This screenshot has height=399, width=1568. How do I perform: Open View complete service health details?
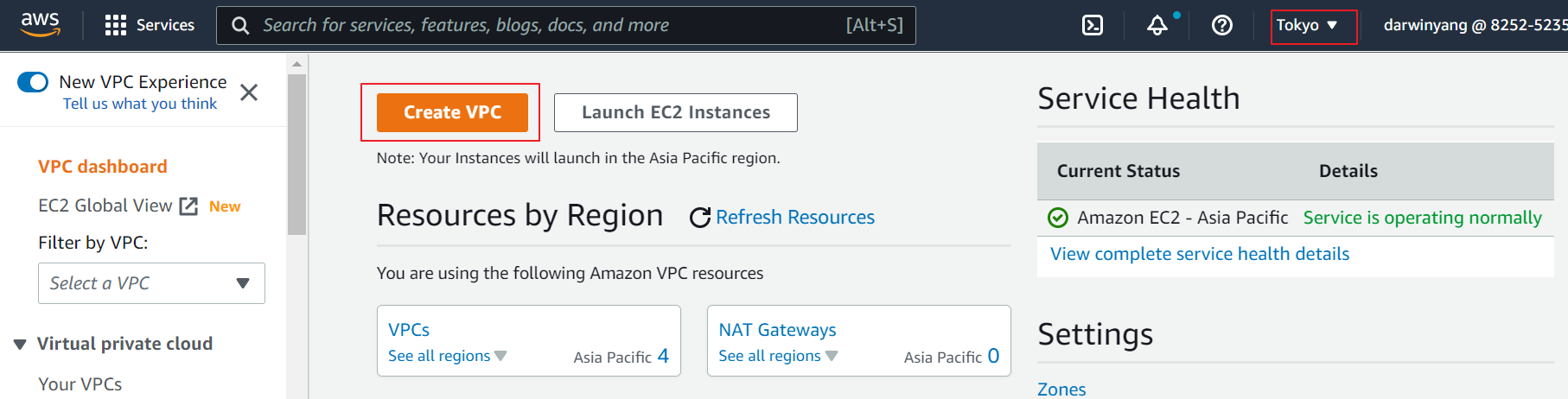pyautogui.click(x=1199, y=254)
